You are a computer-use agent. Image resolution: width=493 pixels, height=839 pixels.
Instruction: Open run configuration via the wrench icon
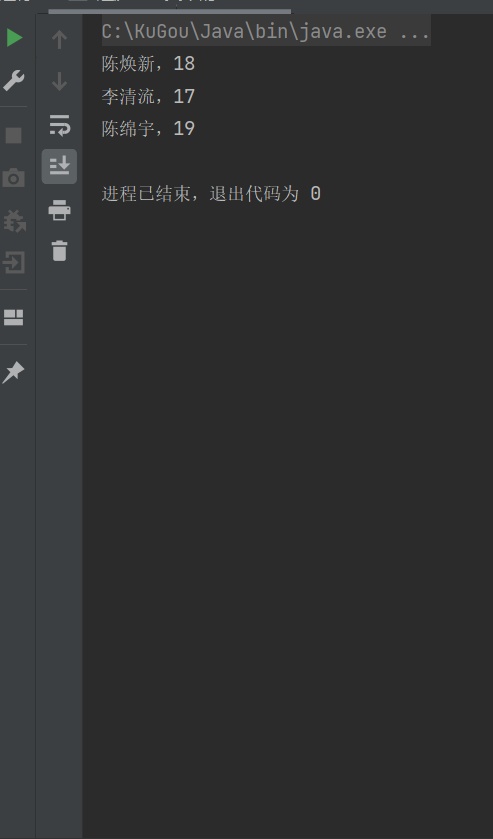click(13, 80)
